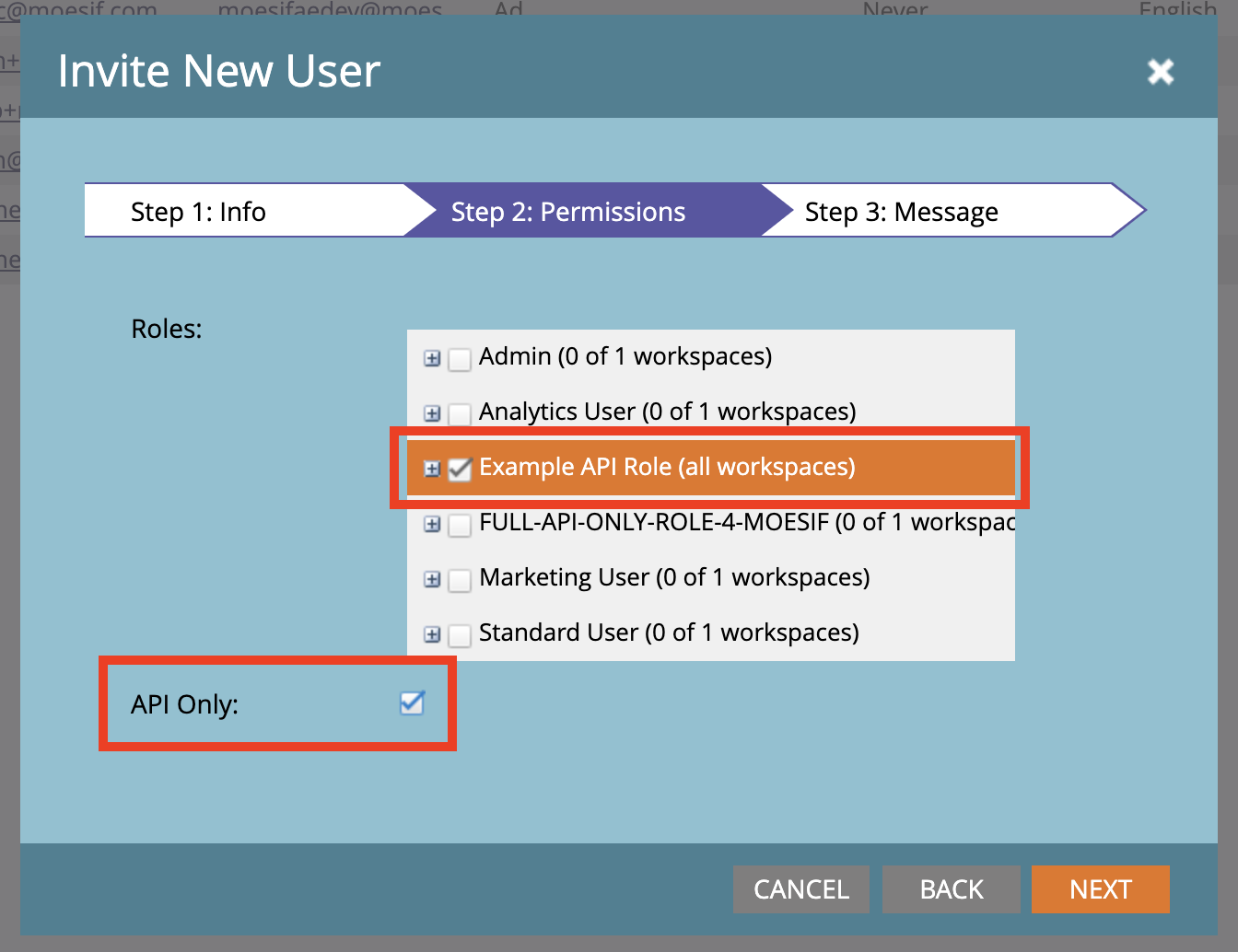Expand the FULL-API-ONLY-ROLE-4-MOESIF role node

pos(432,524)
